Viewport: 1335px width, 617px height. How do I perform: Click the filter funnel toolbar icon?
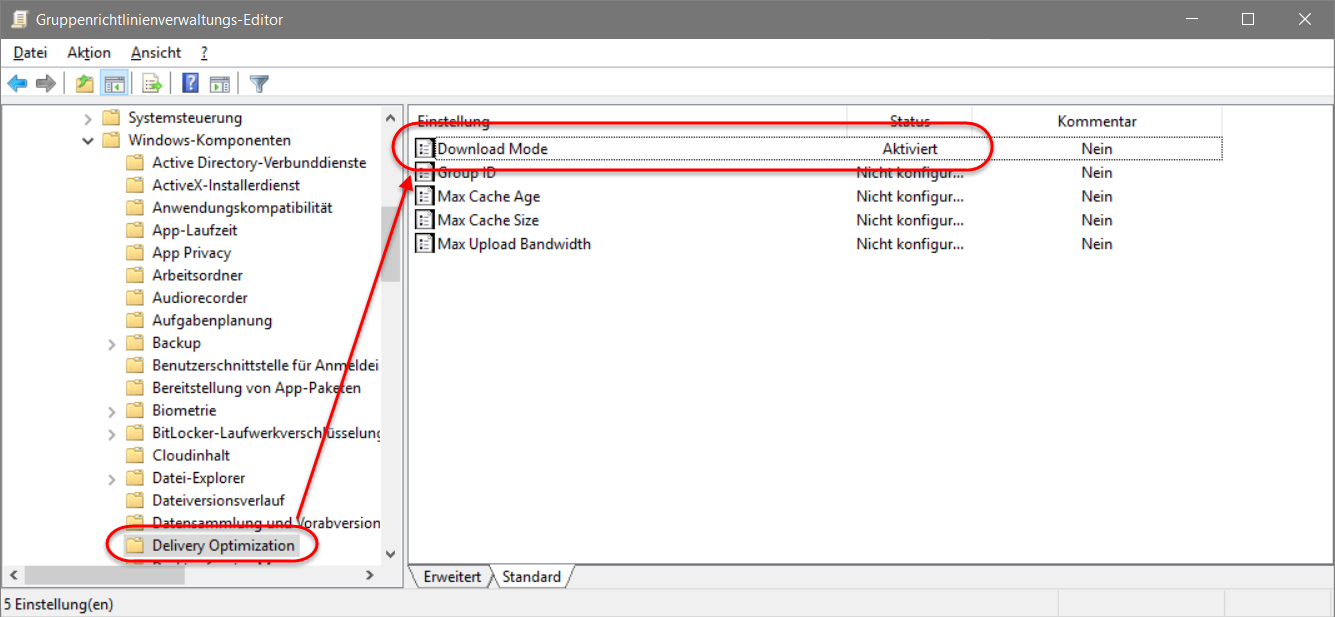[x=258, y=83]
